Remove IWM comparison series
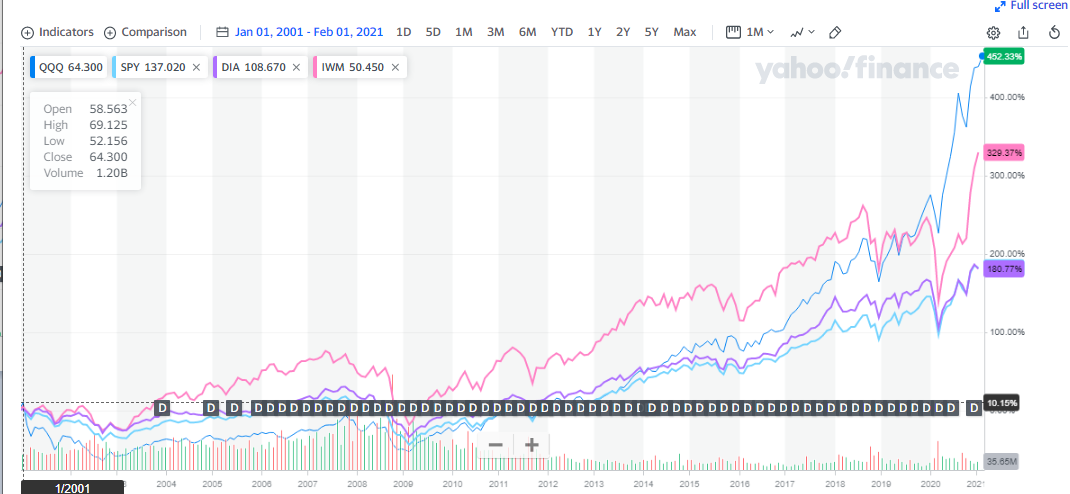The width and height of the screenshot is (1070, 494). [395, 68]
